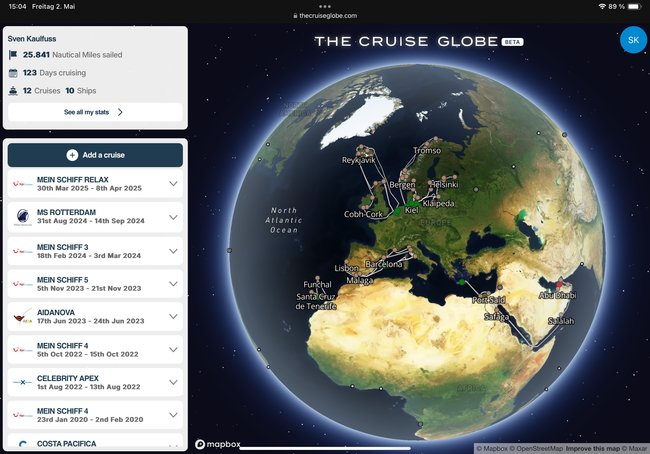
Task: Click thecruiseglobe.com address bar
Action: tap(325, 16)
